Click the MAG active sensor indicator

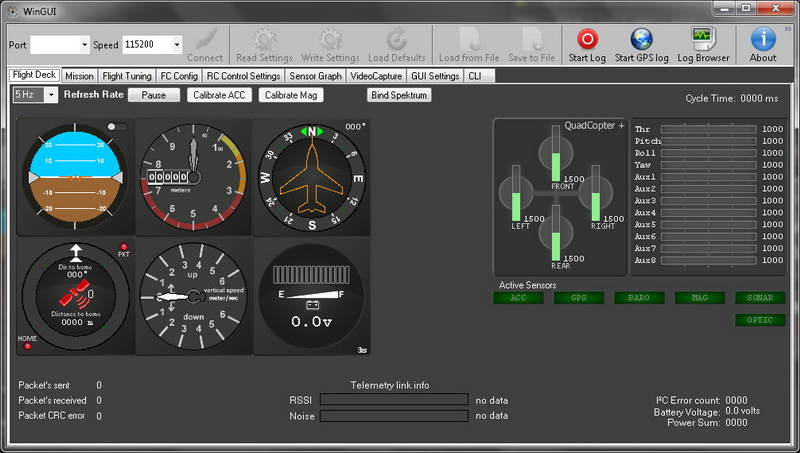pyautogui.click(x=699, y=298)
